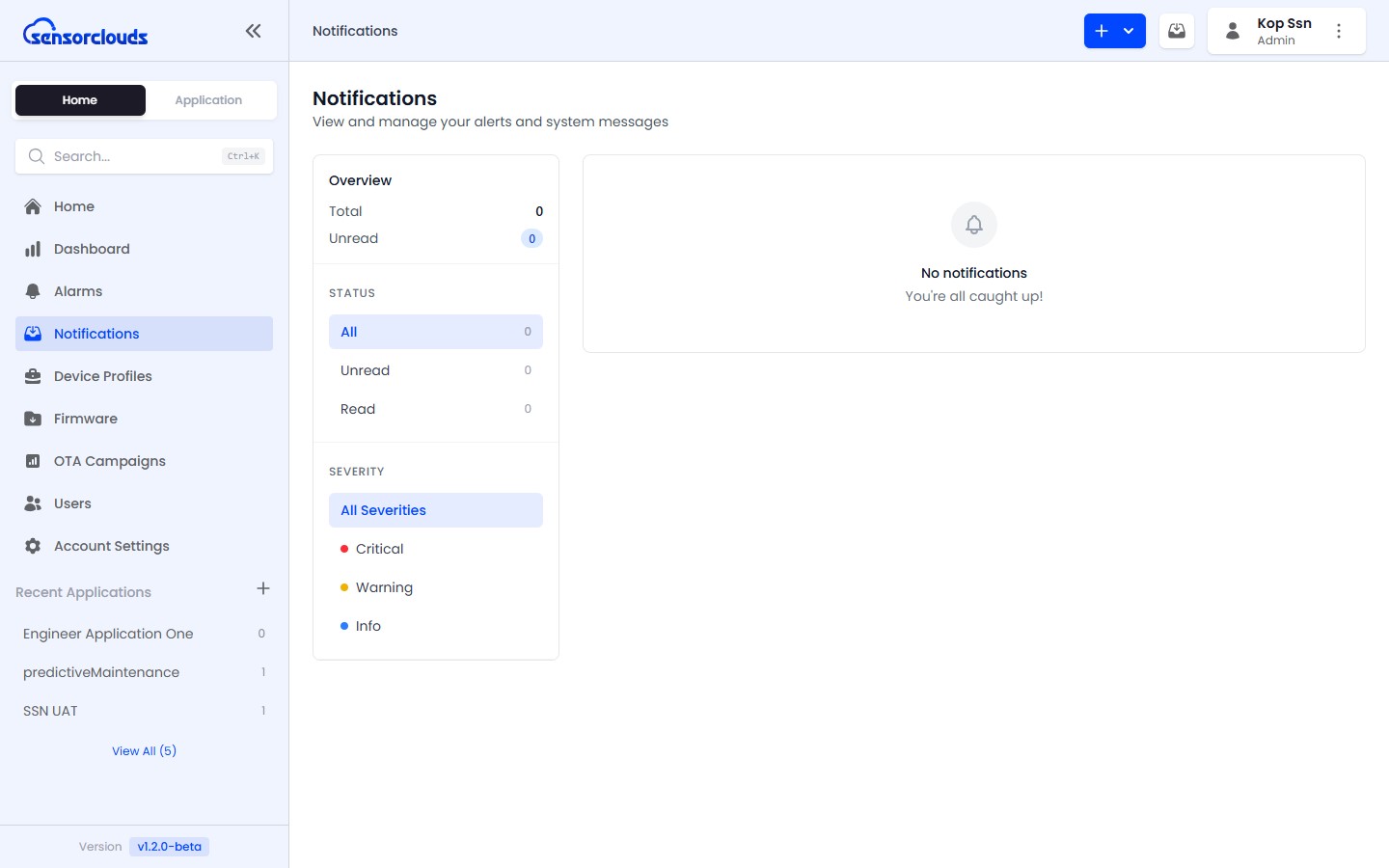The width and height of the screenshot is (1389, 868).
Task: Open the notifications inbox icon in header
Action: 1176,31
